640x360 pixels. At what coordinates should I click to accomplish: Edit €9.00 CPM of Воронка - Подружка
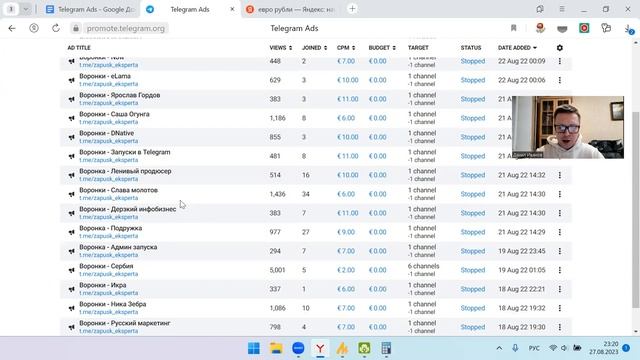click(x=346, y=232)
